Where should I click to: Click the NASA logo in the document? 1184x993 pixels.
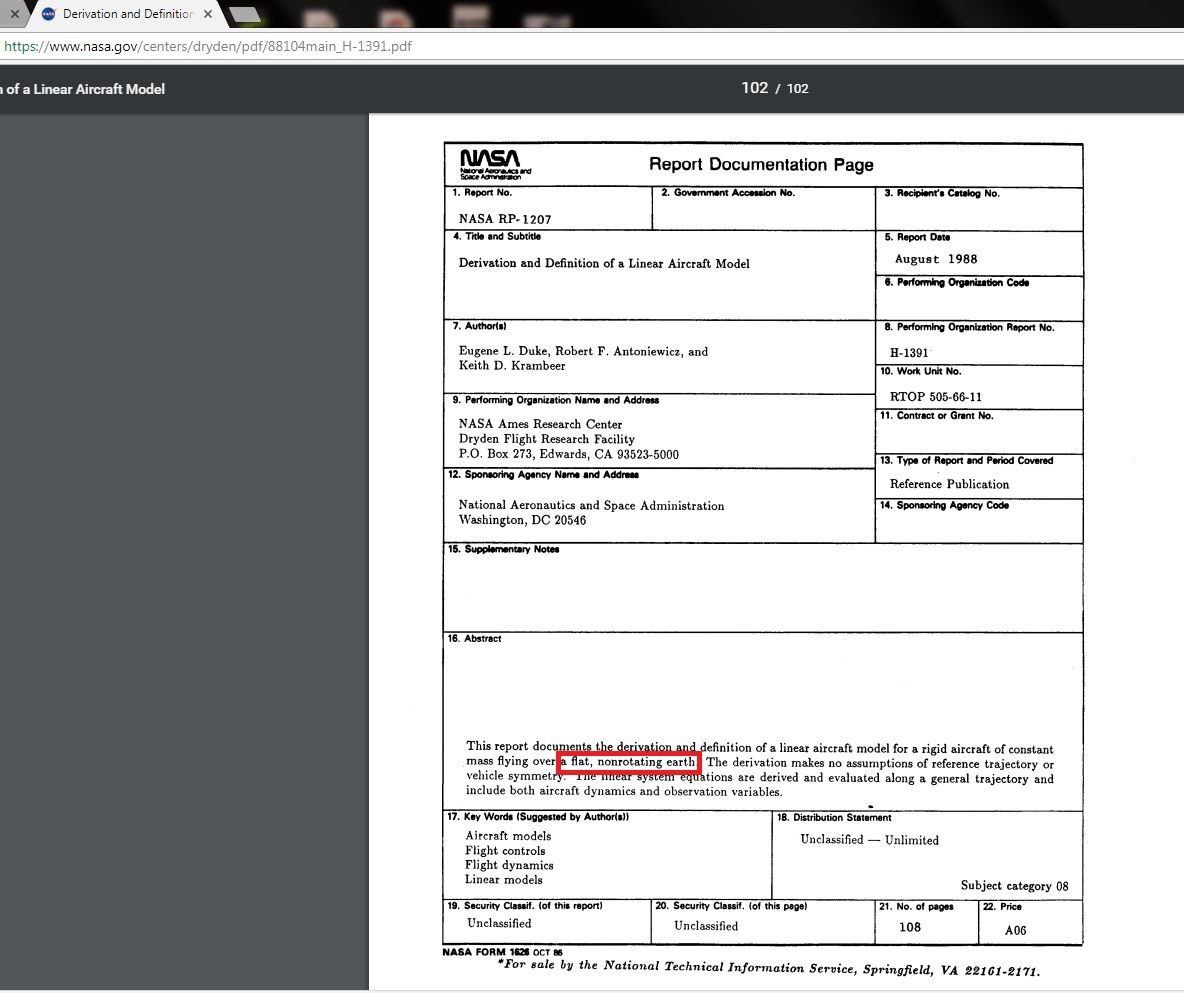click(x=494, y=164)
